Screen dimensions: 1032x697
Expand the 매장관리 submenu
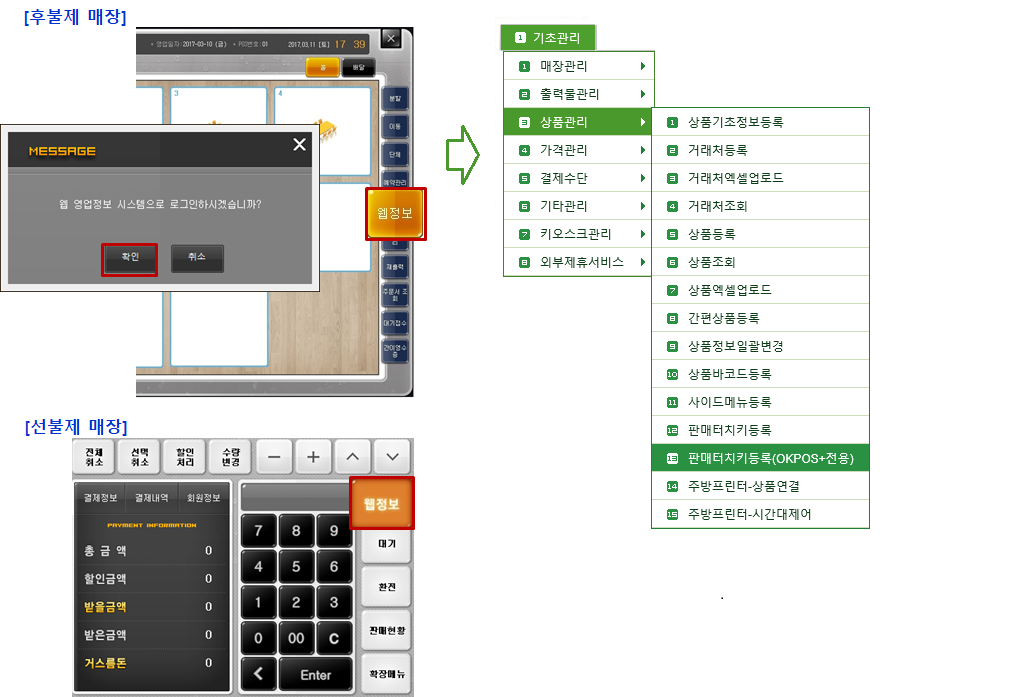pyautogui.click(x=579, y=66)
